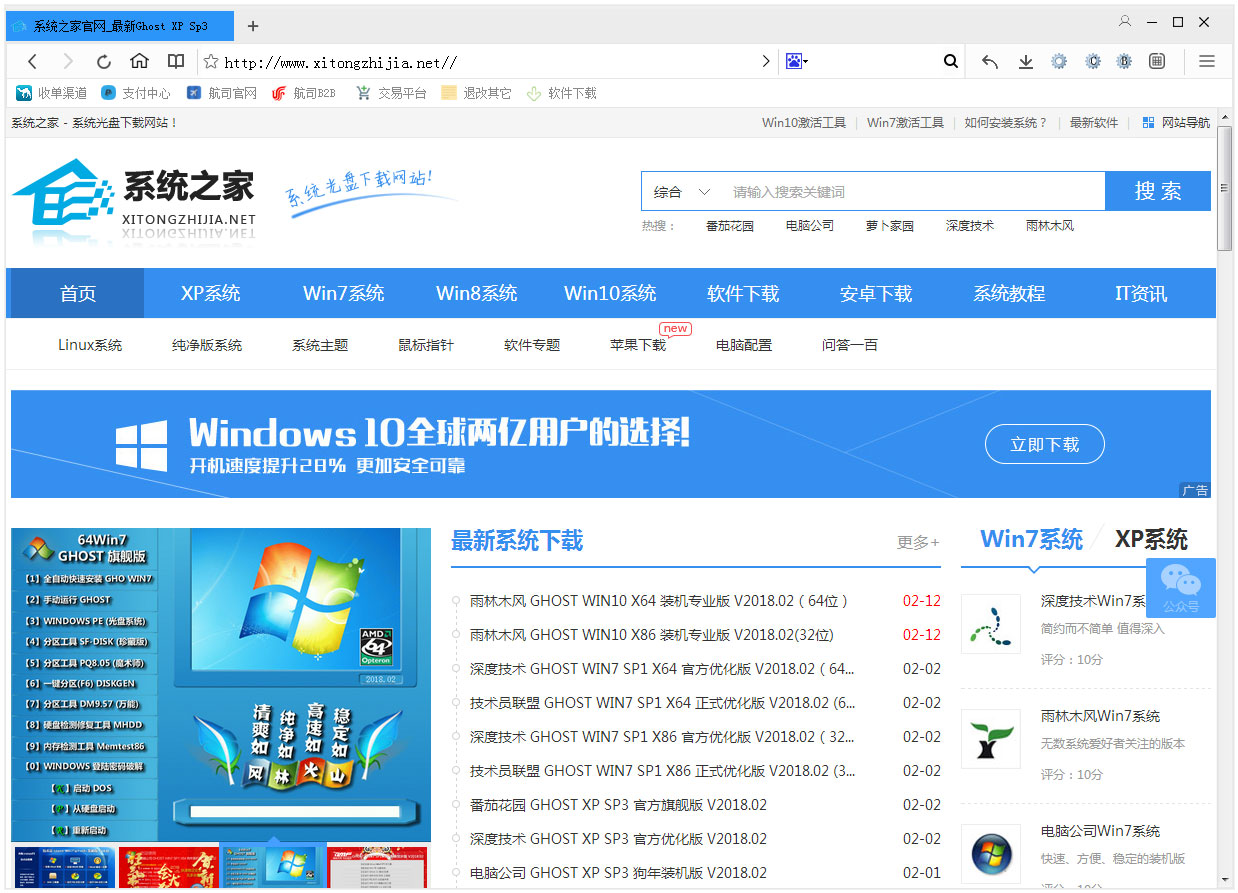Reload the page with the refresh icon
Screen dimensions: 1238x893
click(104, 62)
